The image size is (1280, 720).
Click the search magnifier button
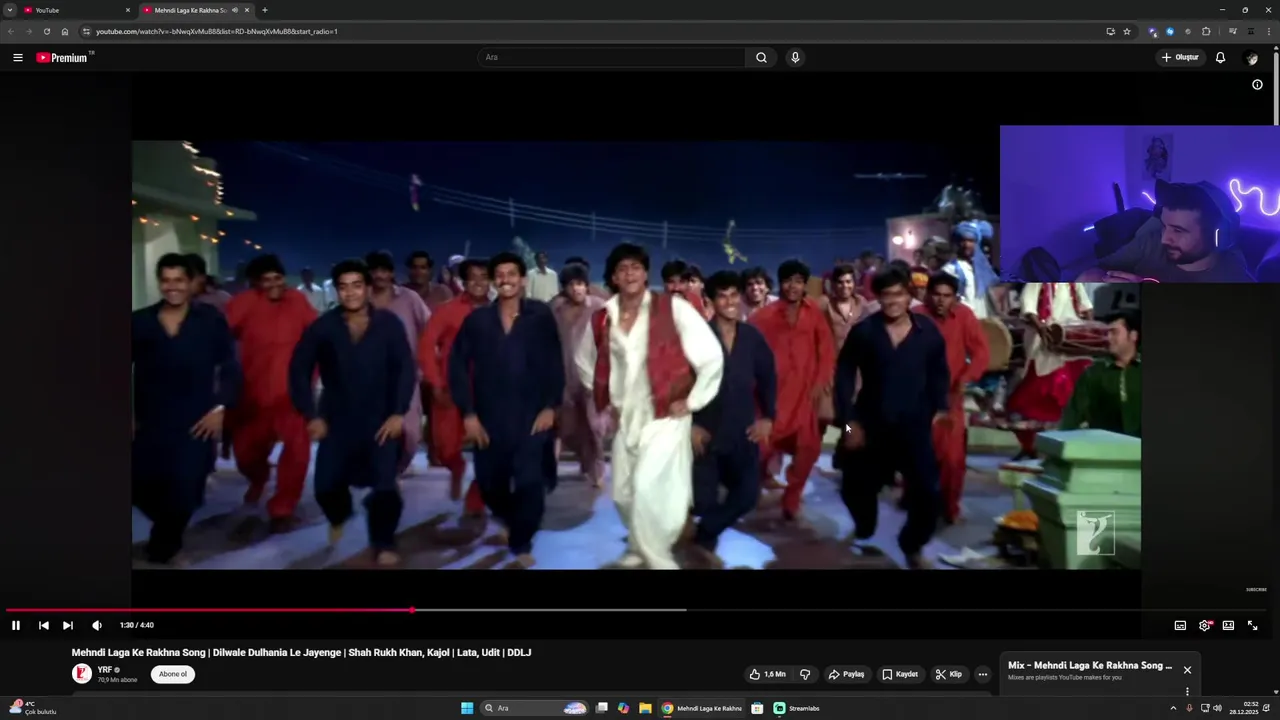pos(761,57)
